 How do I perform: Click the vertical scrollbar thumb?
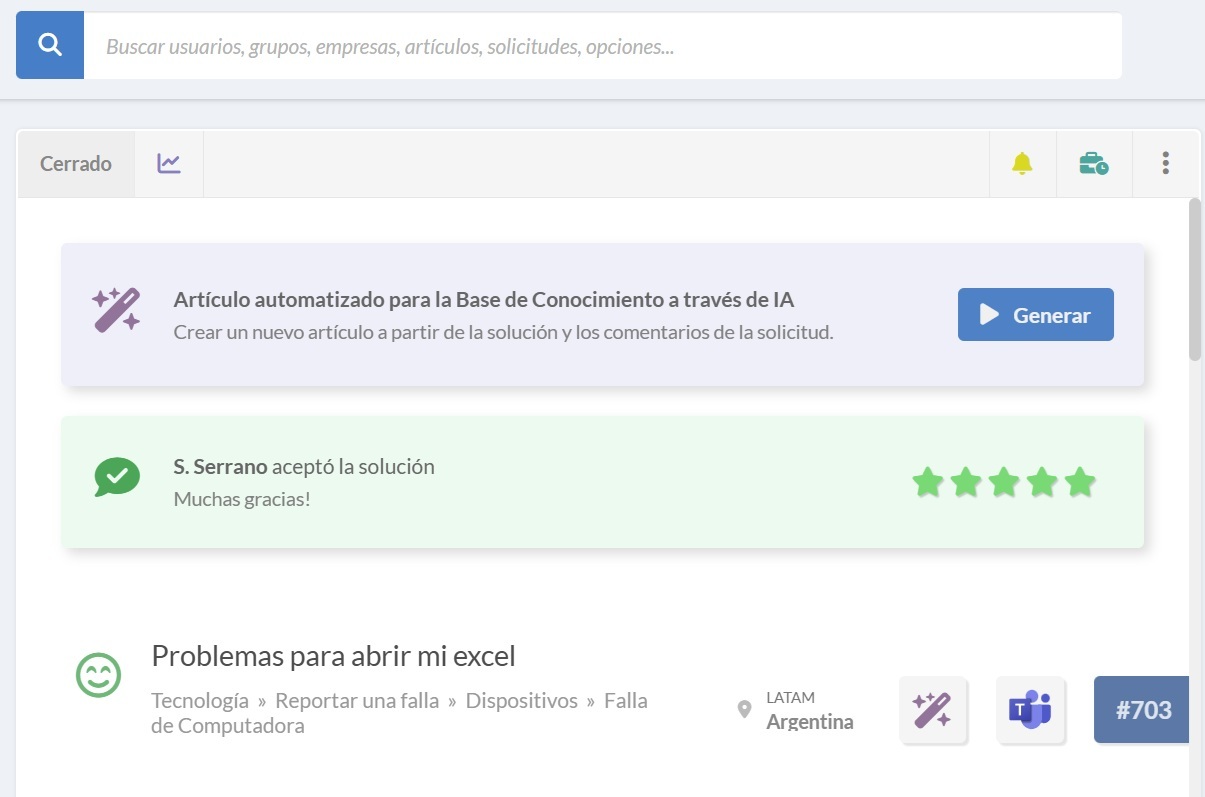(1195, 280)
